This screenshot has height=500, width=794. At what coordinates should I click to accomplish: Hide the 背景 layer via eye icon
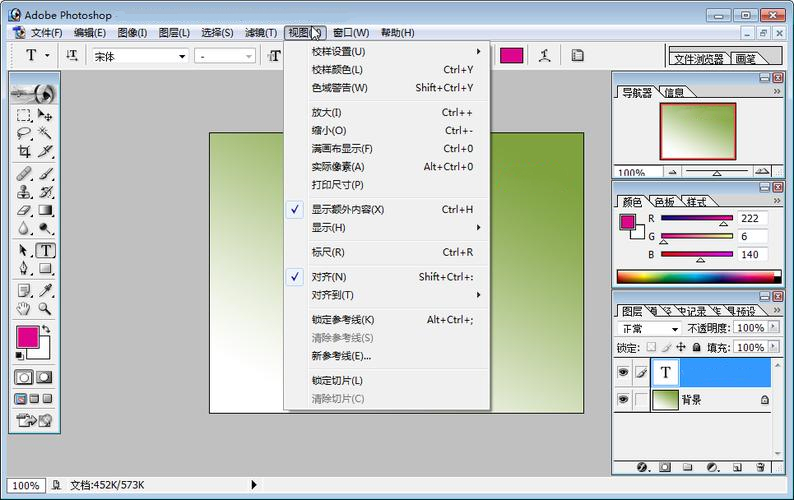[623, 399]
